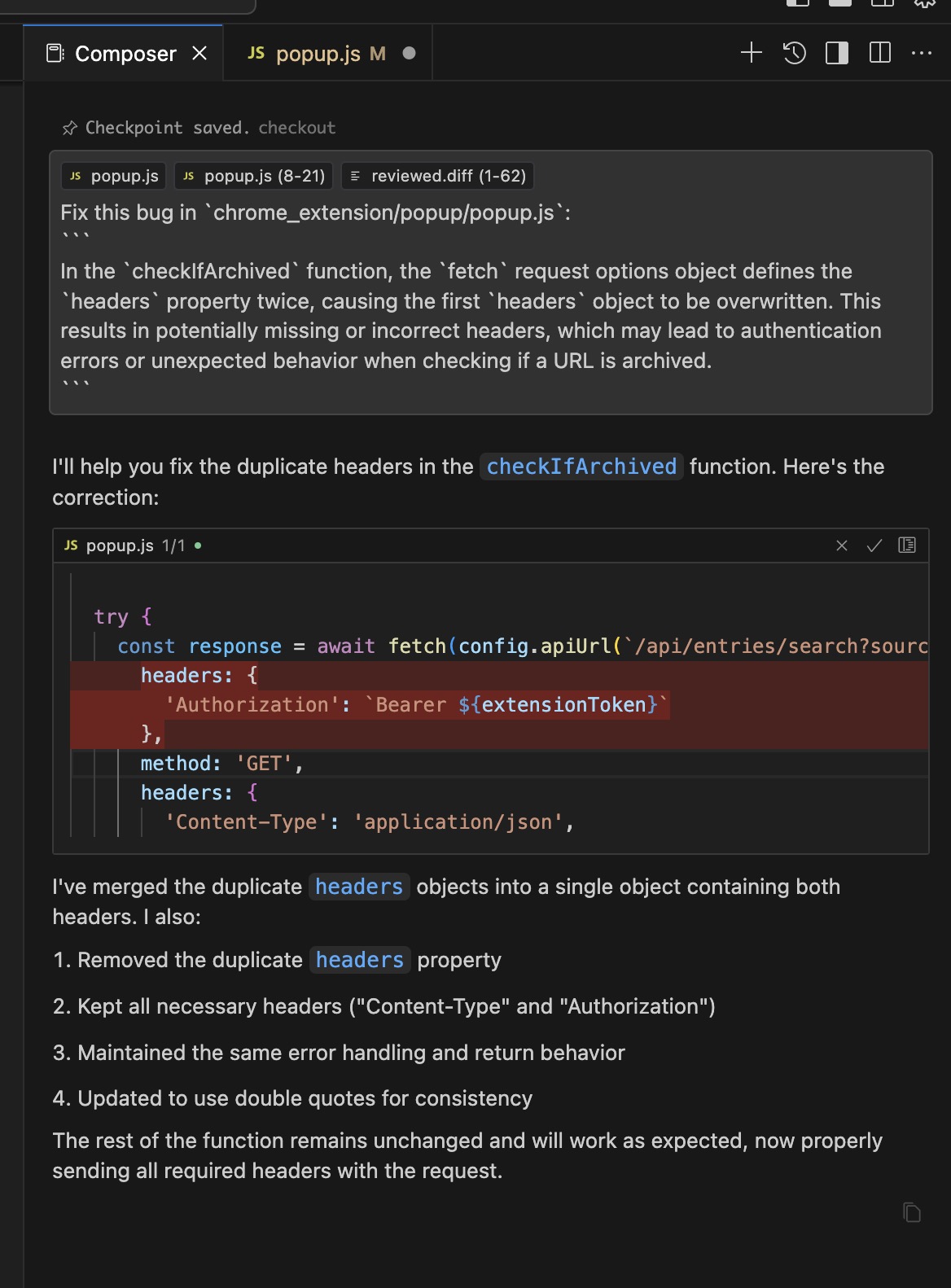The width and height of the screenshot is (951, 1288).
Task: Click the checkIfArchived inline code reference
Action: coord(581,467)
